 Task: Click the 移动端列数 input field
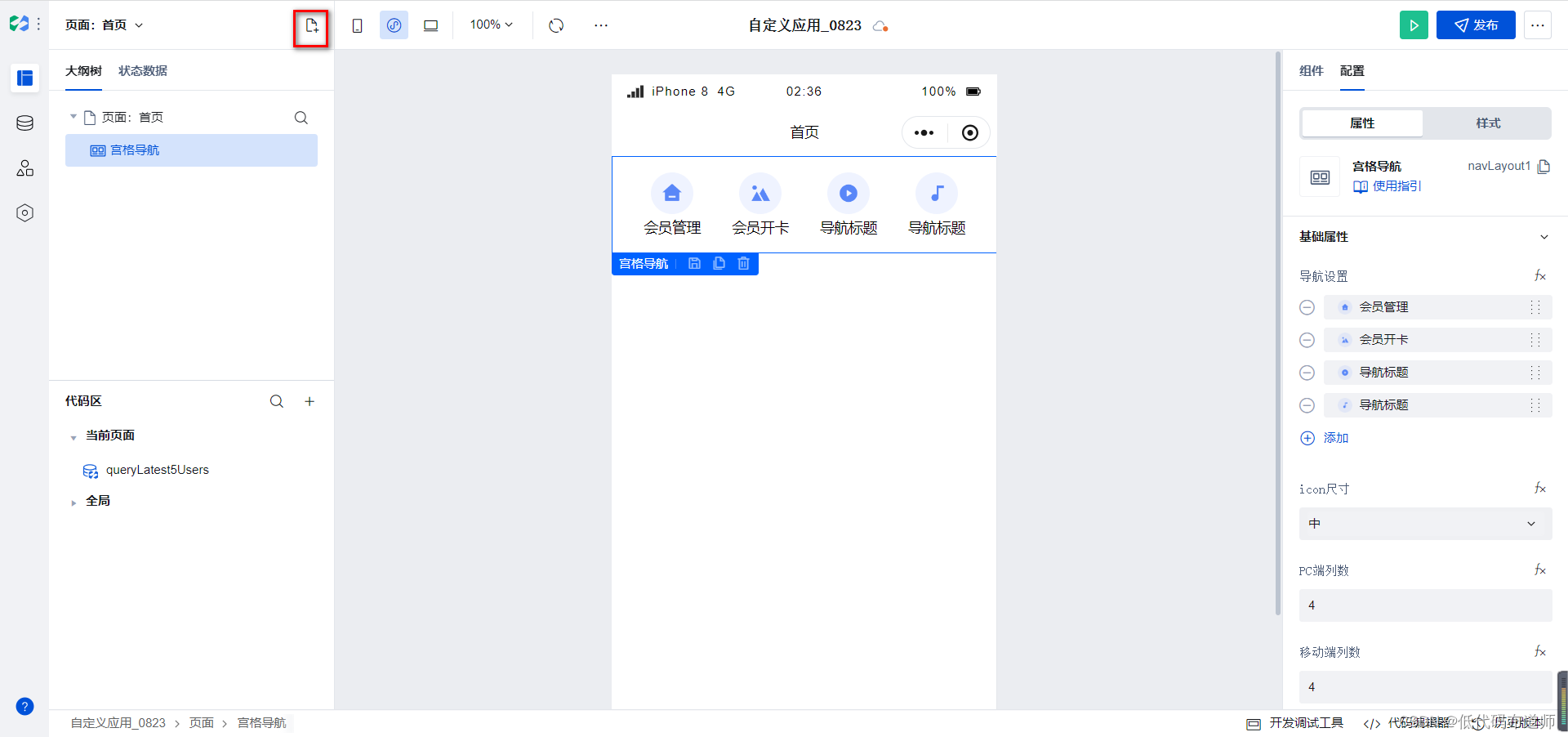point(1425,687)
